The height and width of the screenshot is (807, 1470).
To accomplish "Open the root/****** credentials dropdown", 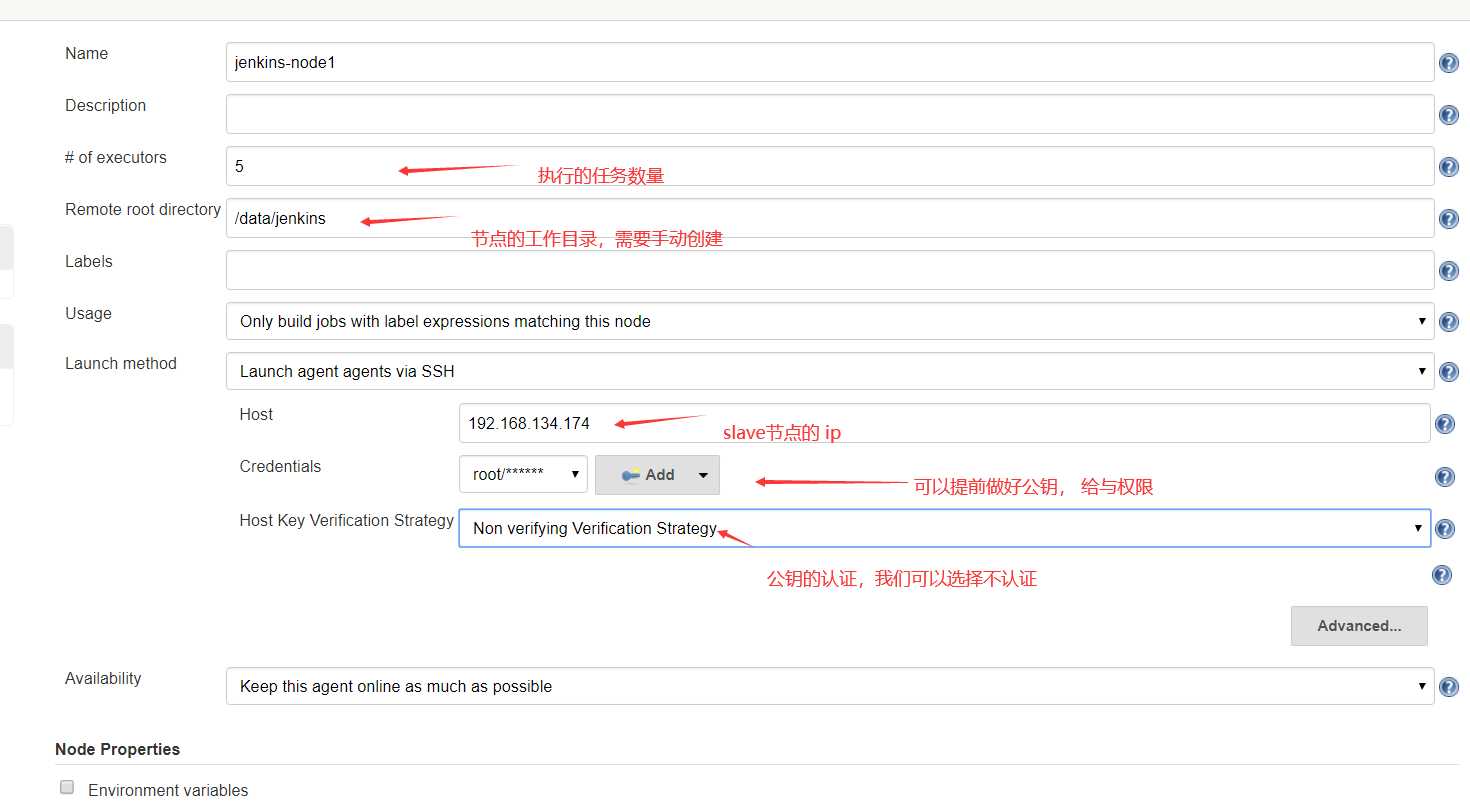I will 523,474.
